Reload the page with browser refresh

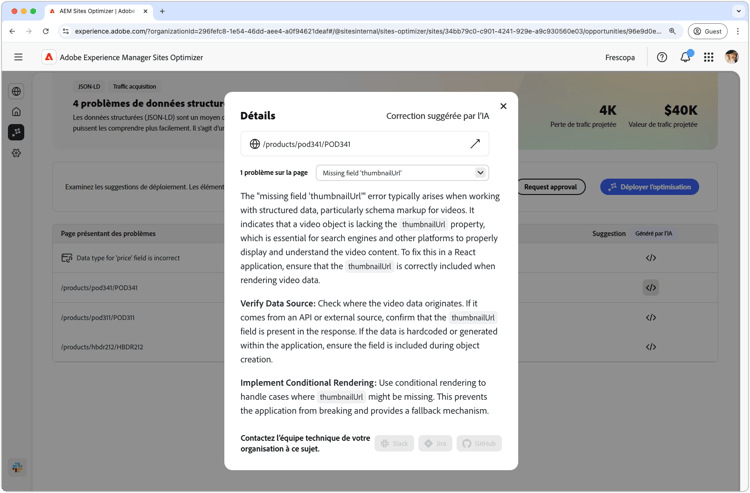45,32
